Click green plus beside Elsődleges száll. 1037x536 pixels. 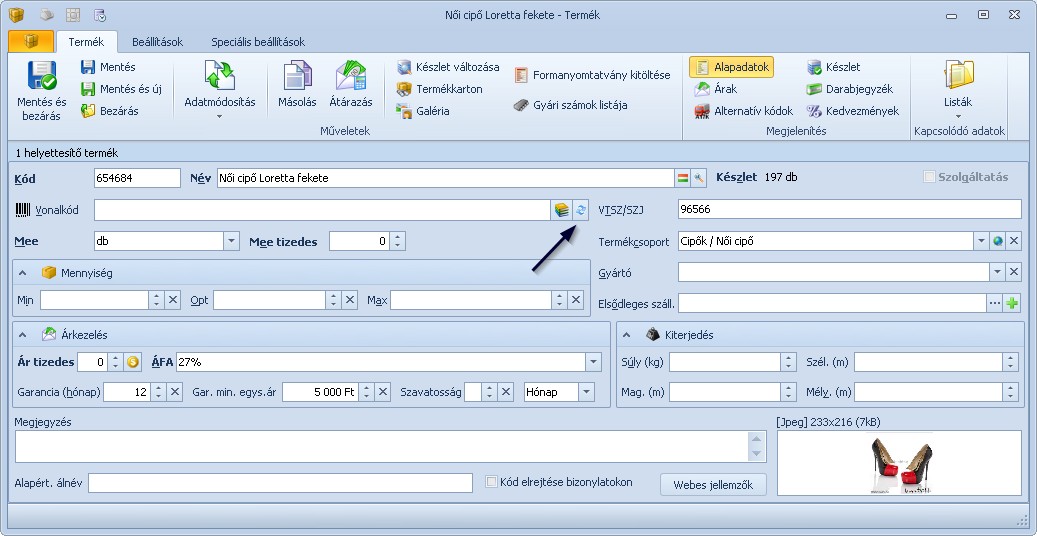[1012, 303]
